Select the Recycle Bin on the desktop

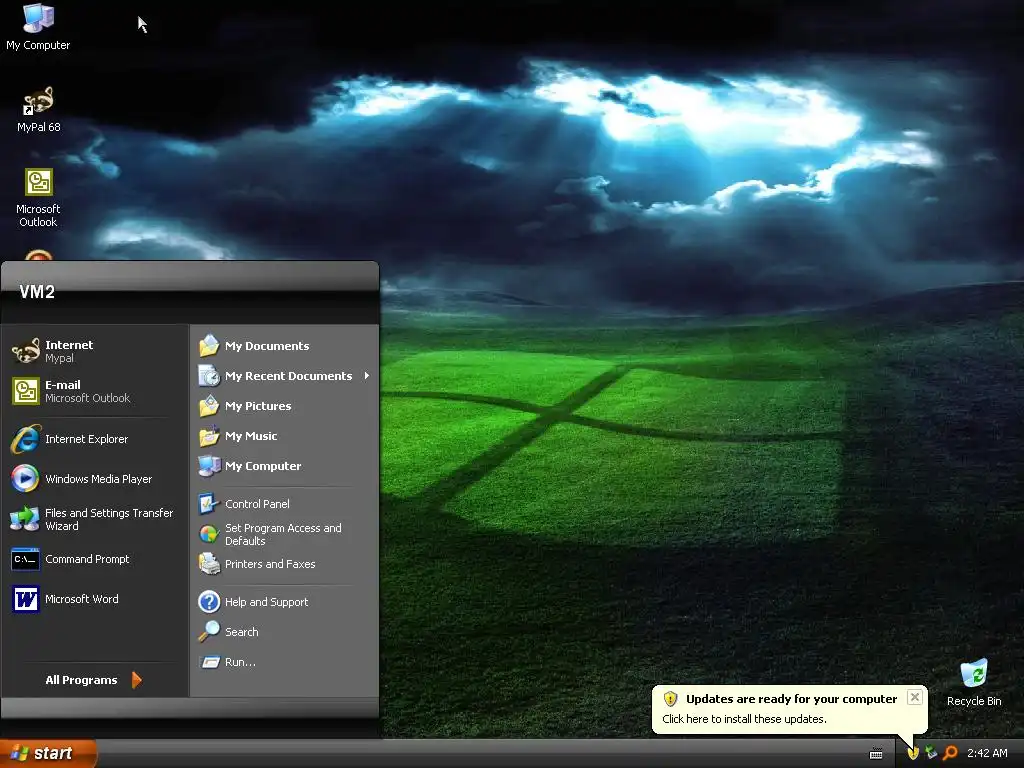(974, 683)
